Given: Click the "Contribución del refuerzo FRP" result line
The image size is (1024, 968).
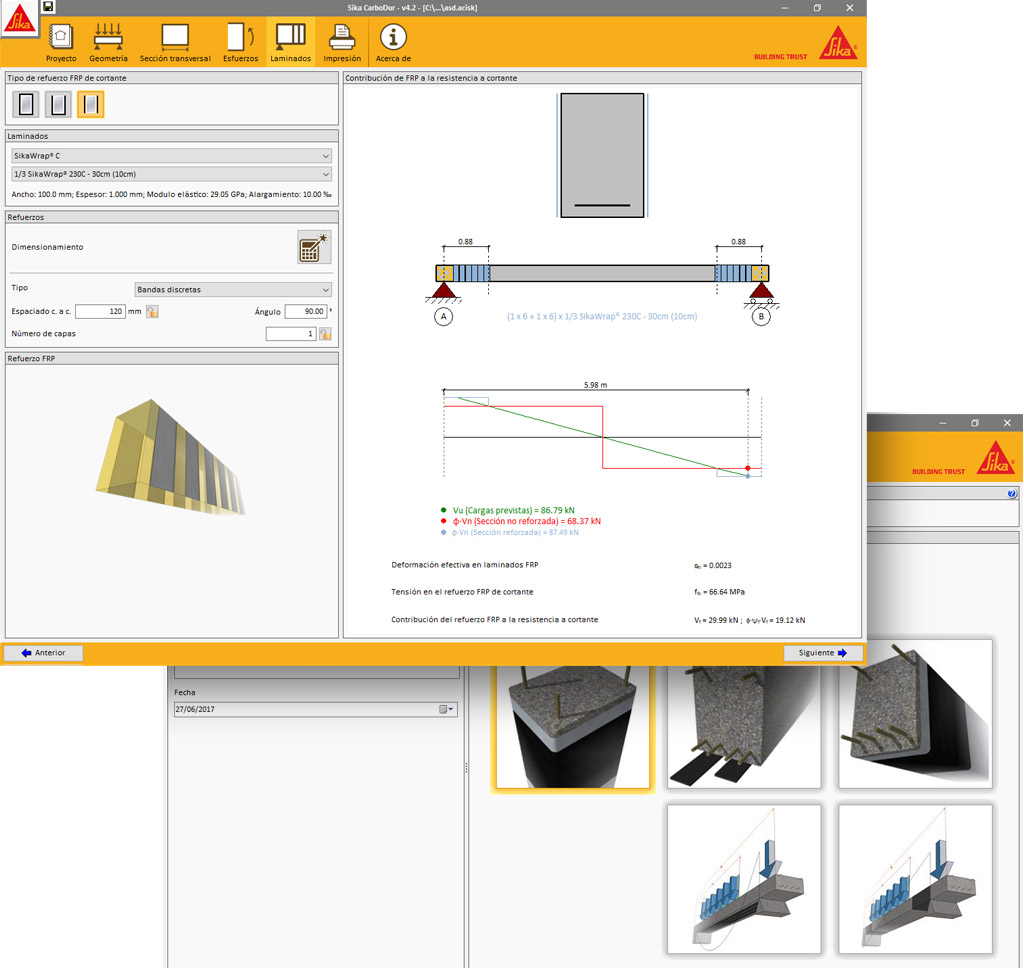Looking at the screenshot, I should pyautogui.click(x=495, y=619).
